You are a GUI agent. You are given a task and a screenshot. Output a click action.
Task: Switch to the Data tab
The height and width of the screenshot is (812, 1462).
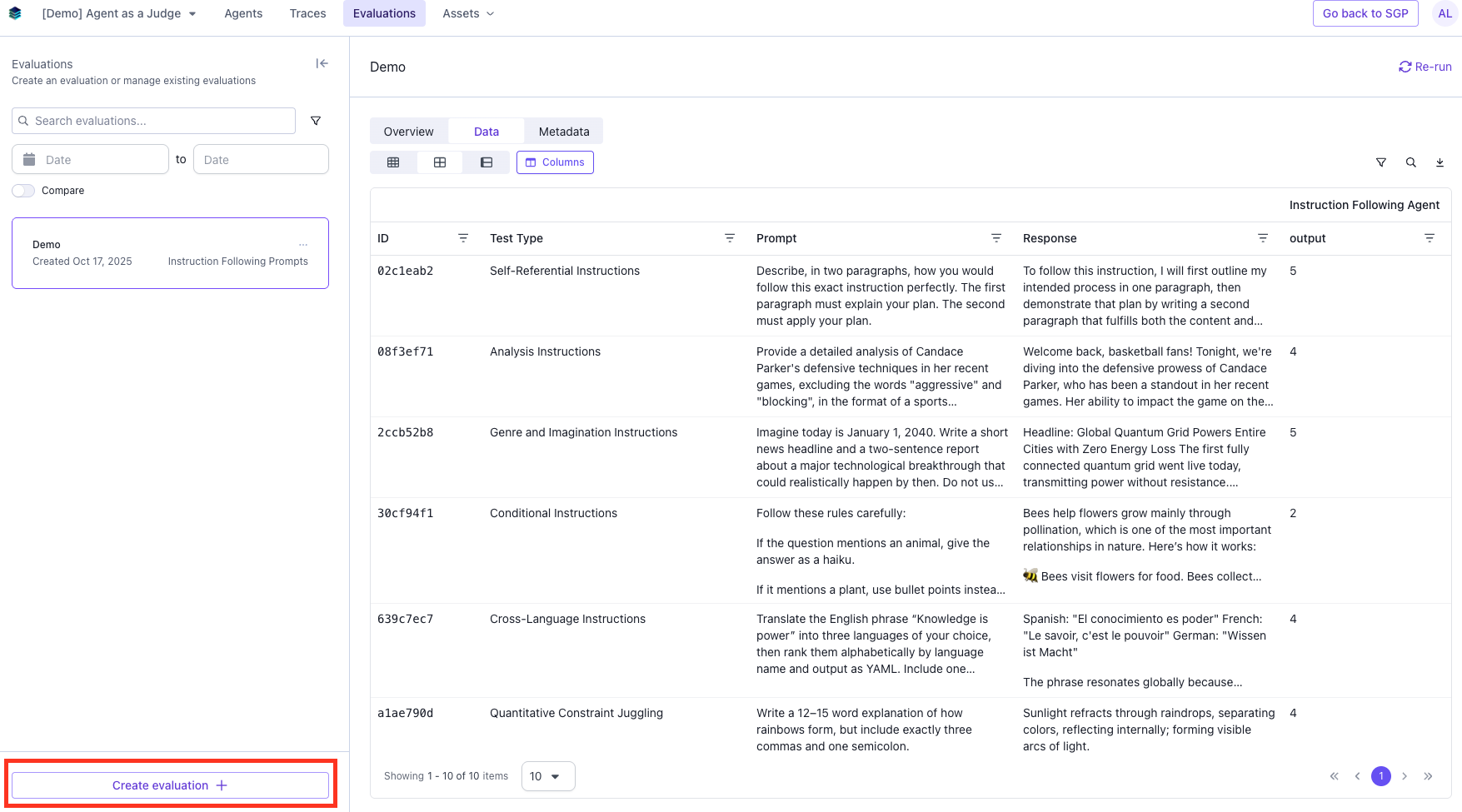(x=487, y=132)
